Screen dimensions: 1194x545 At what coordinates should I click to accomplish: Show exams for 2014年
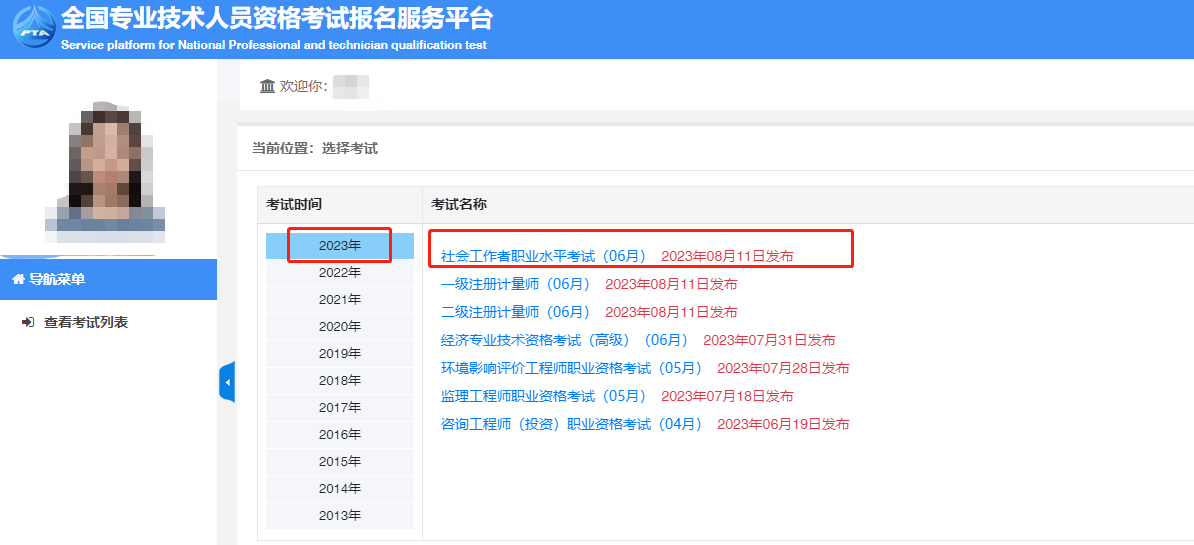(x=340, y=489)
